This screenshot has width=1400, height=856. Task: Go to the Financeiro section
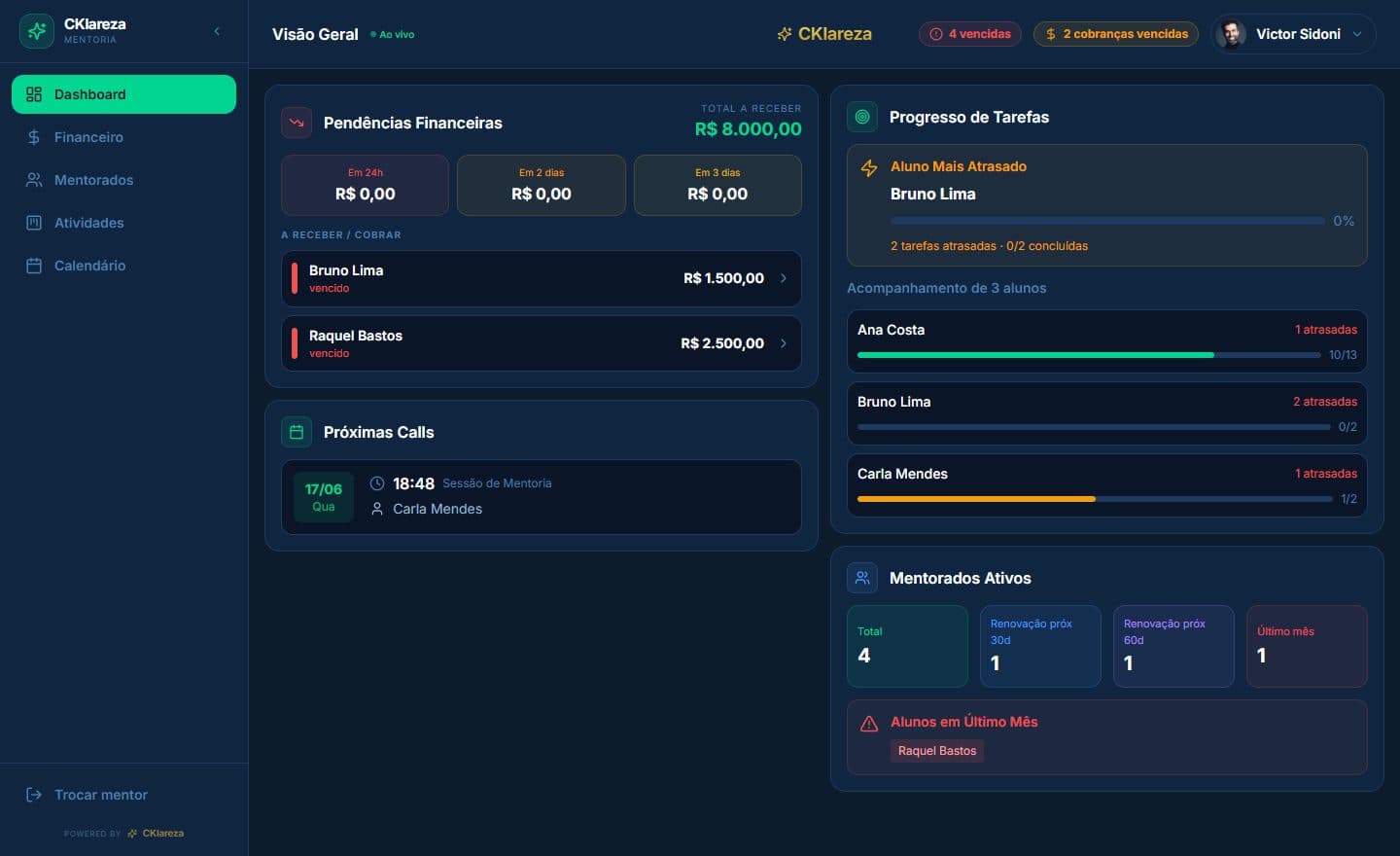[x=123, y=137]
